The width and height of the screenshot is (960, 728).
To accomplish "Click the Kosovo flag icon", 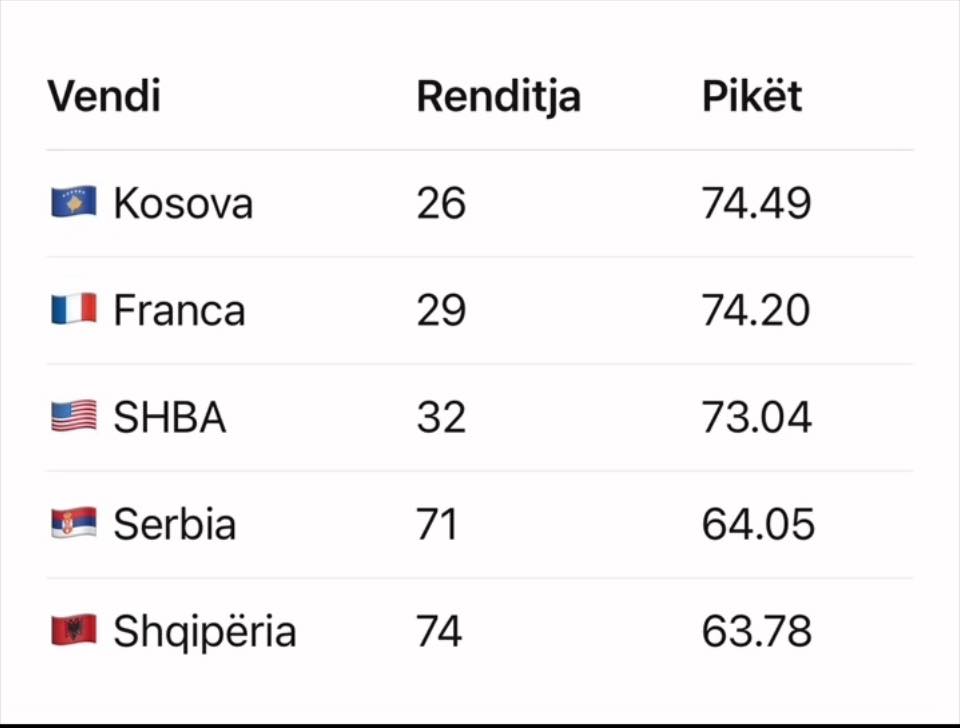I will point(74,203).
